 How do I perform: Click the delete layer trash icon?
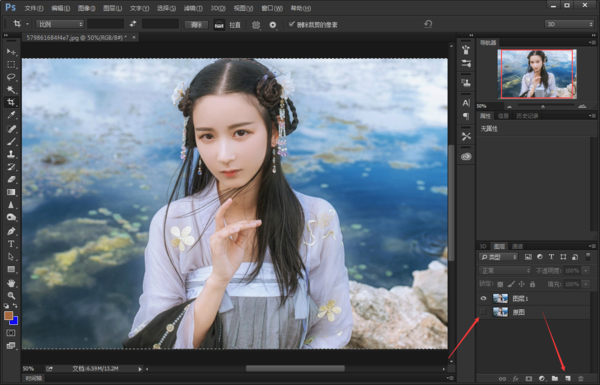click(x=580, y=378)
